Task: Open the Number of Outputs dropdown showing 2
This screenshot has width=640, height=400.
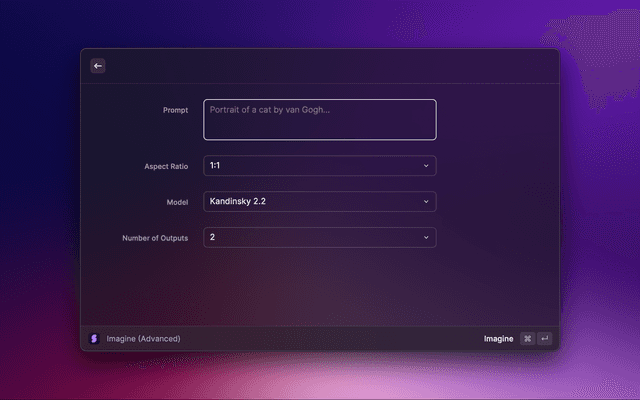Action: [319, 237]
